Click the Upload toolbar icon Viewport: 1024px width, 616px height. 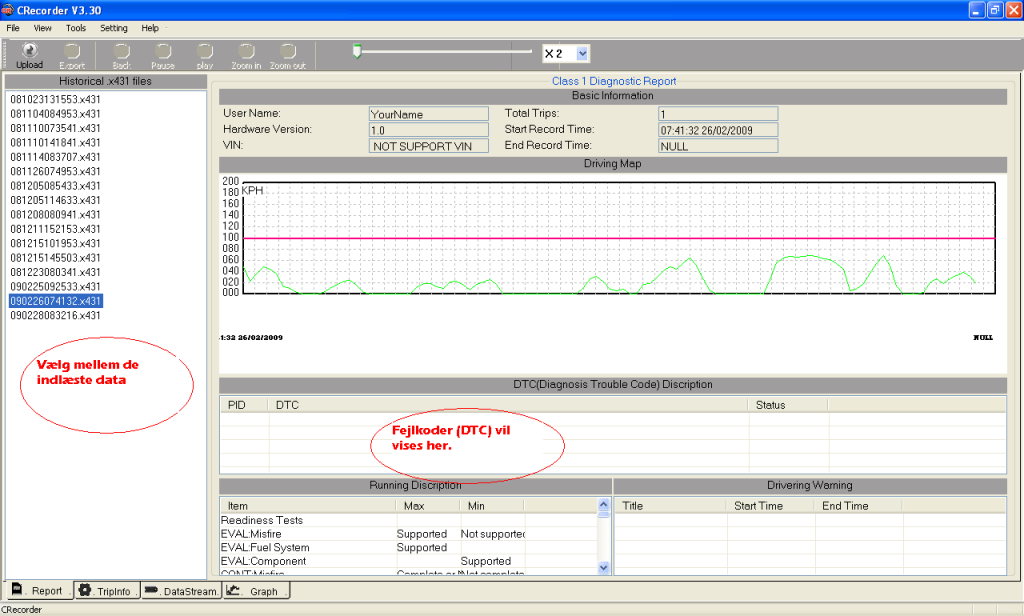(x=29, y=54)
